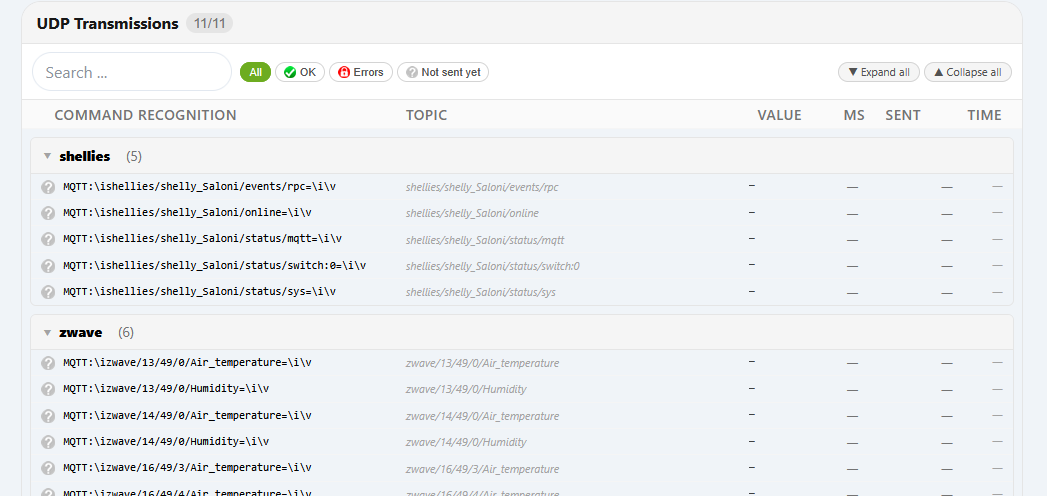Click topic shellies/shelly_Saloni/status/sys
The height and width of the screenshot is (496, 1047).
click(x=481, y=292)
